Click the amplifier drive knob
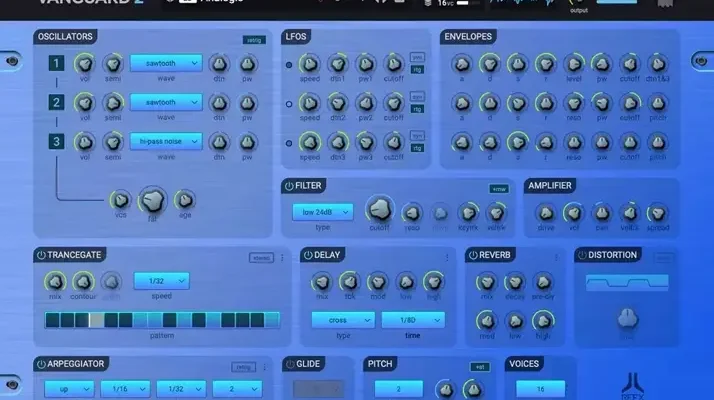Image resolution: width=714 pixels, height=400 pixels. 545,212
